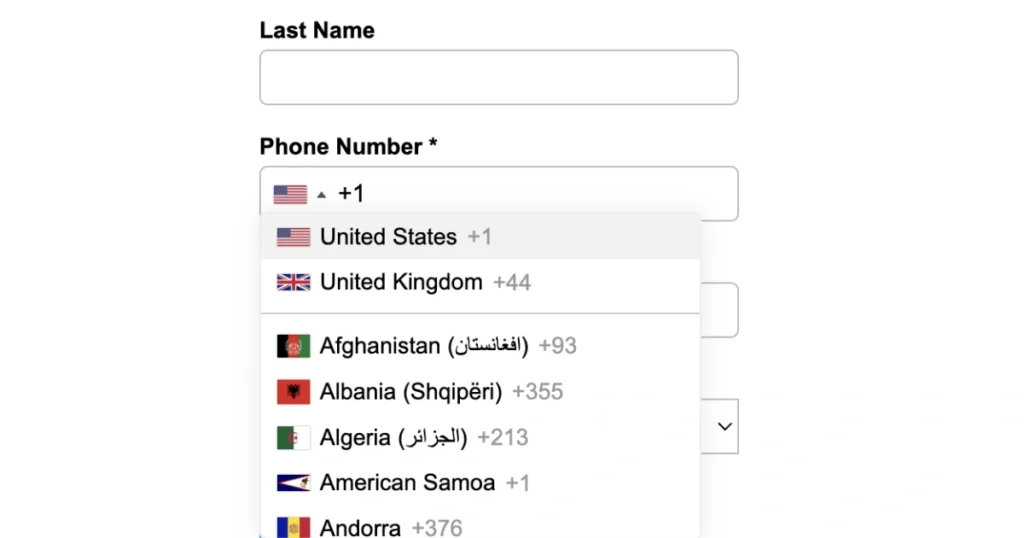Select United States +1 option
Image resolution: width=1024 pixels, height=538 pixels.
coord(405,237)
